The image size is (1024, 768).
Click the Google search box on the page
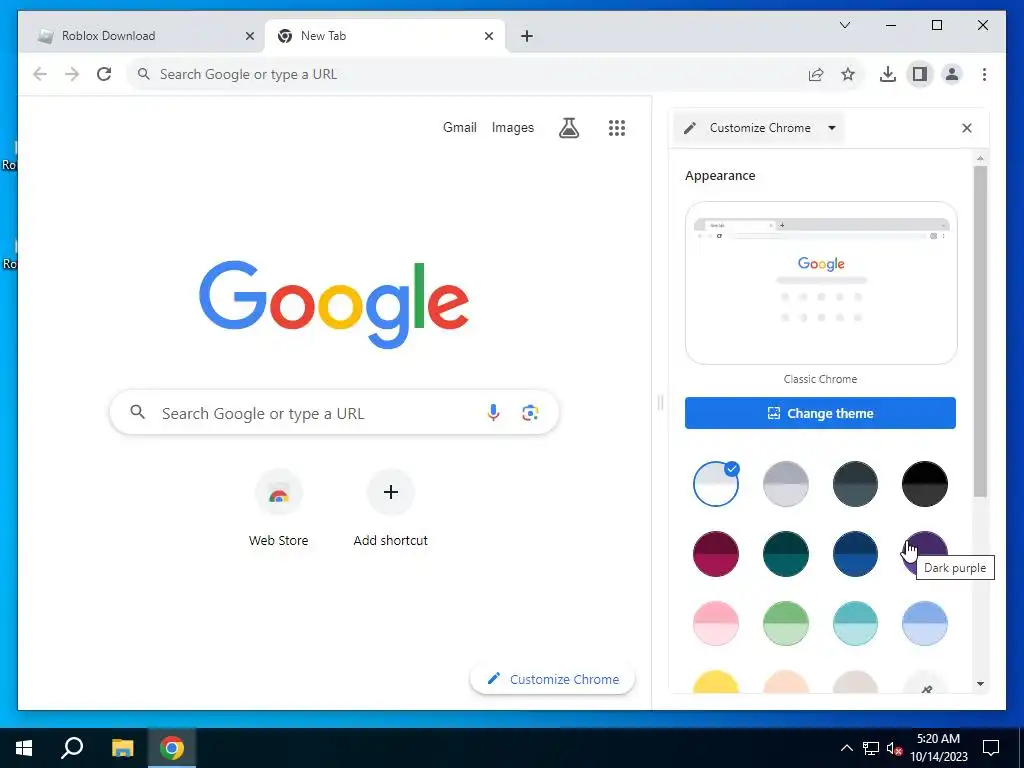pos(334,413)
